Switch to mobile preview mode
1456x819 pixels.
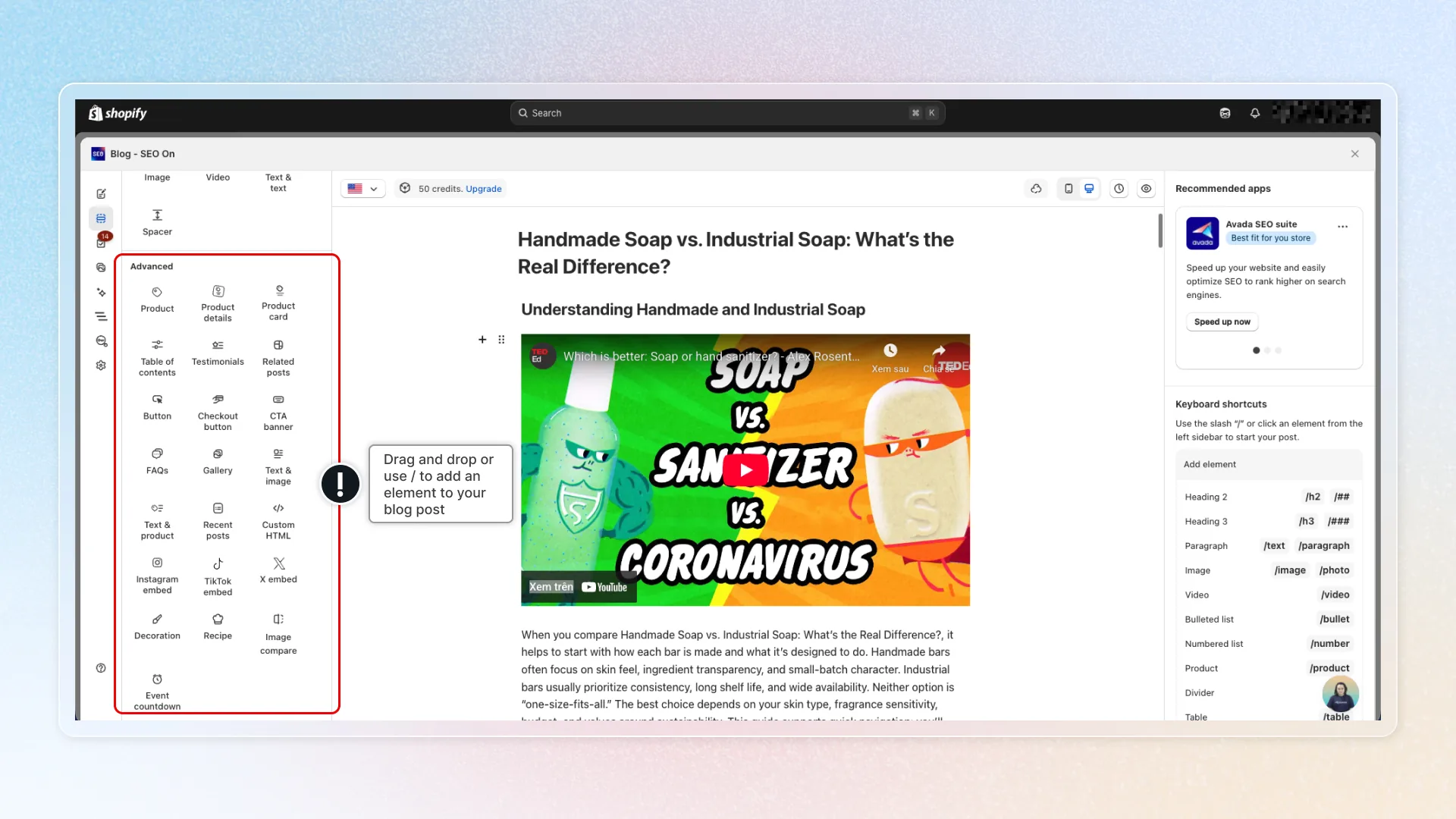1068,189
